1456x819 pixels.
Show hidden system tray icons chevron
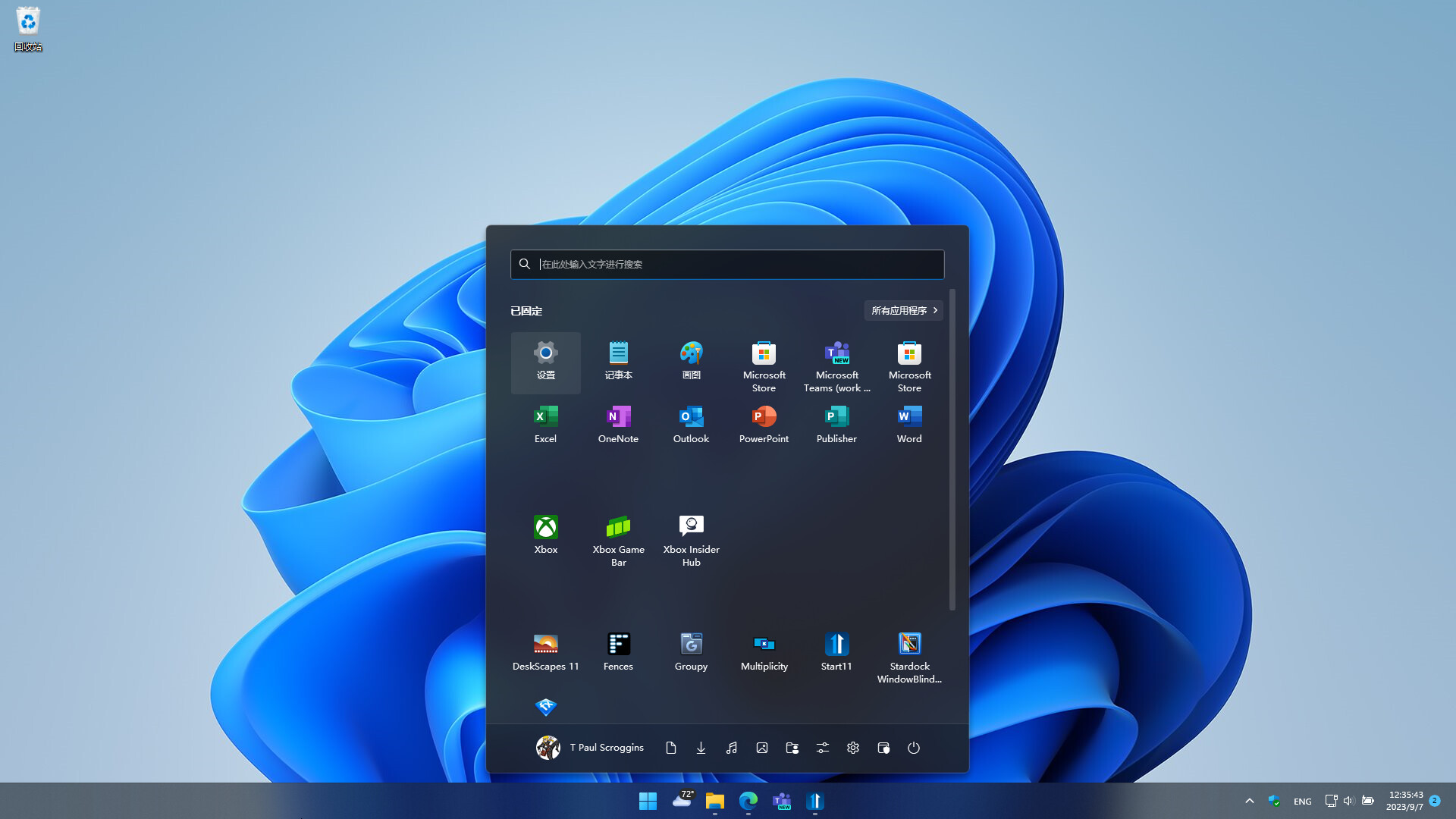[1250, 801]
